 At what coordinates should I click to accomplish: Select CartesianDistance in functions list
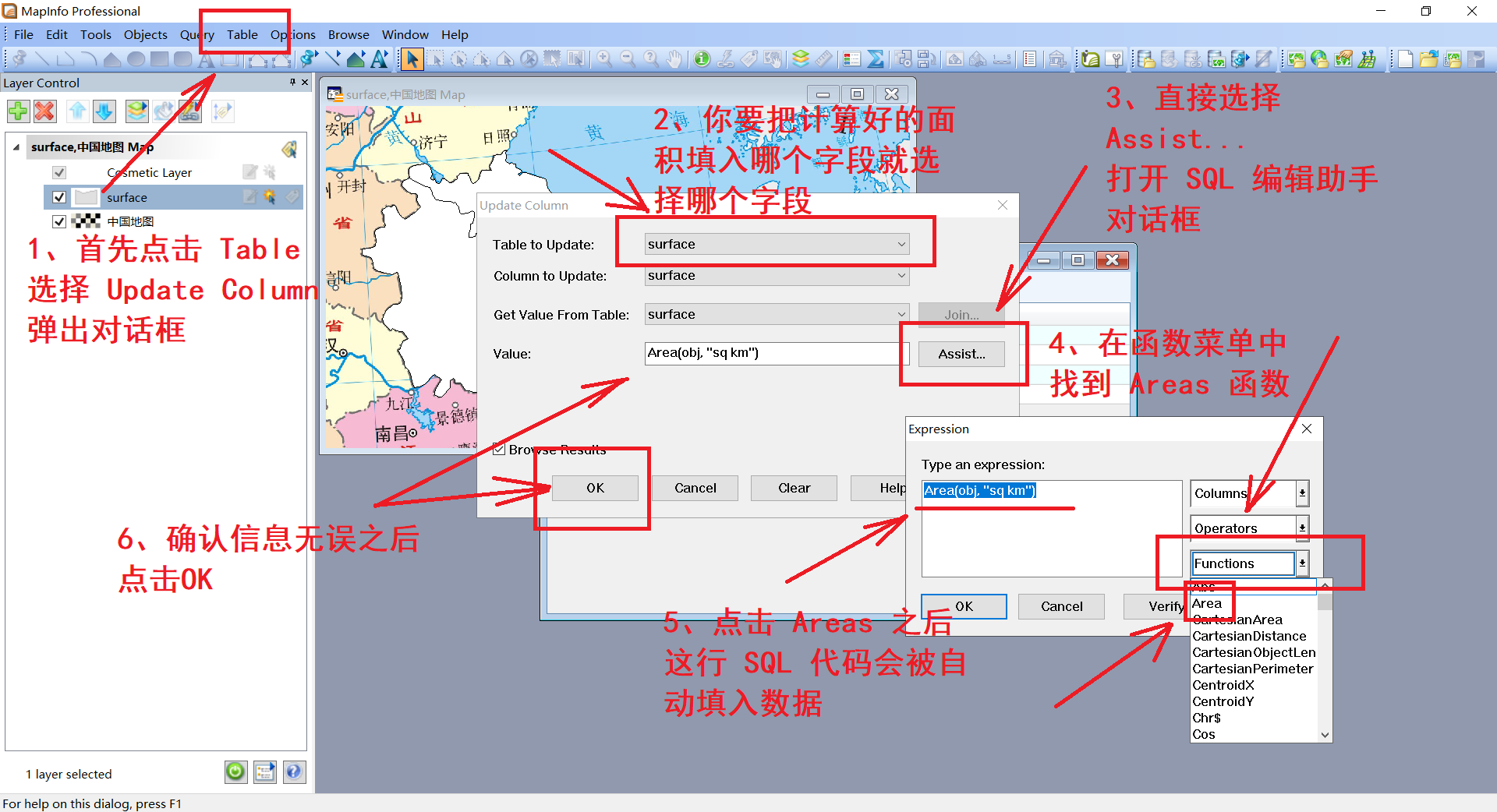(1249, 636)
